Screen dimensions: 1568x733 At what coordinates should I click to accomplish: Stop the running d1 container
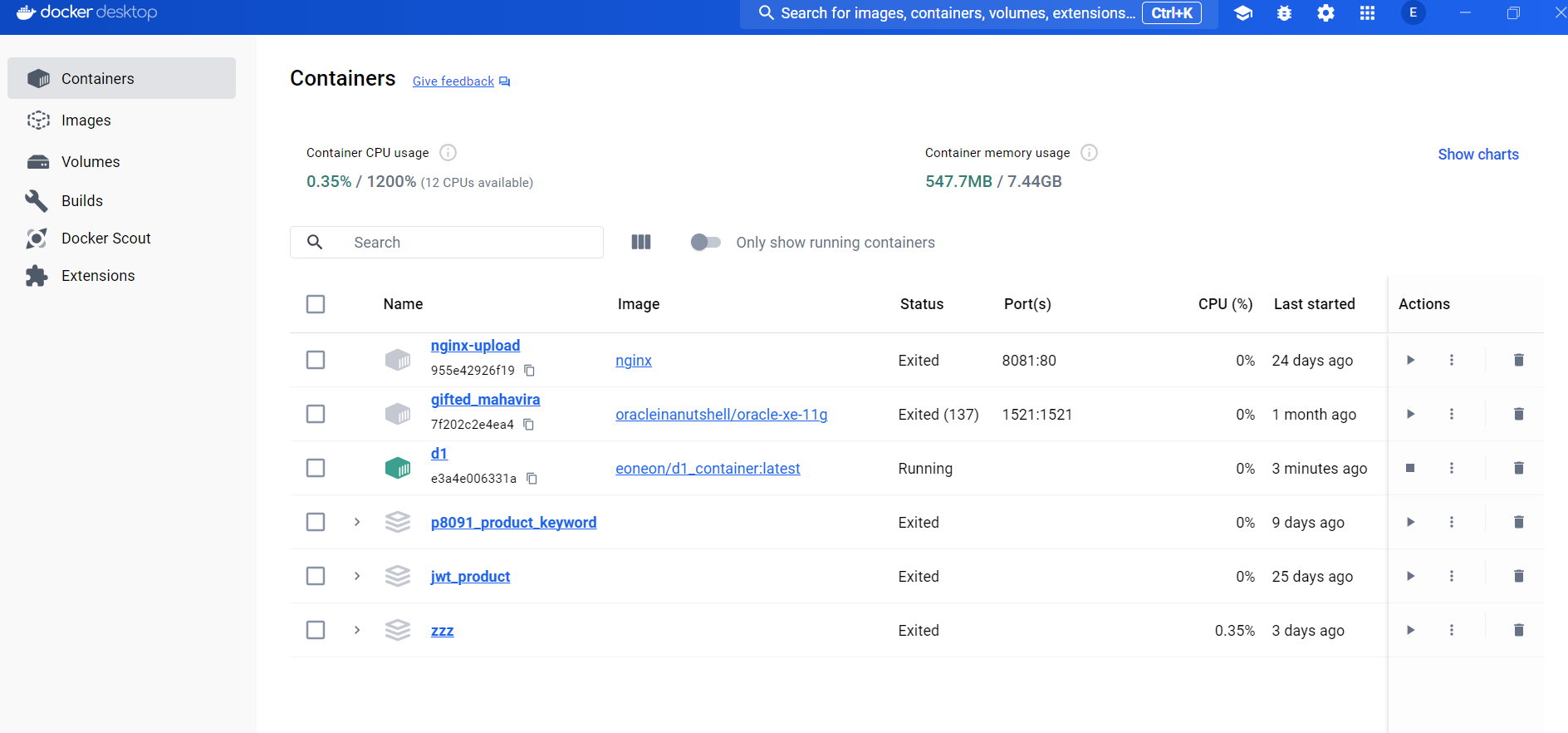tap(1410, 468)
